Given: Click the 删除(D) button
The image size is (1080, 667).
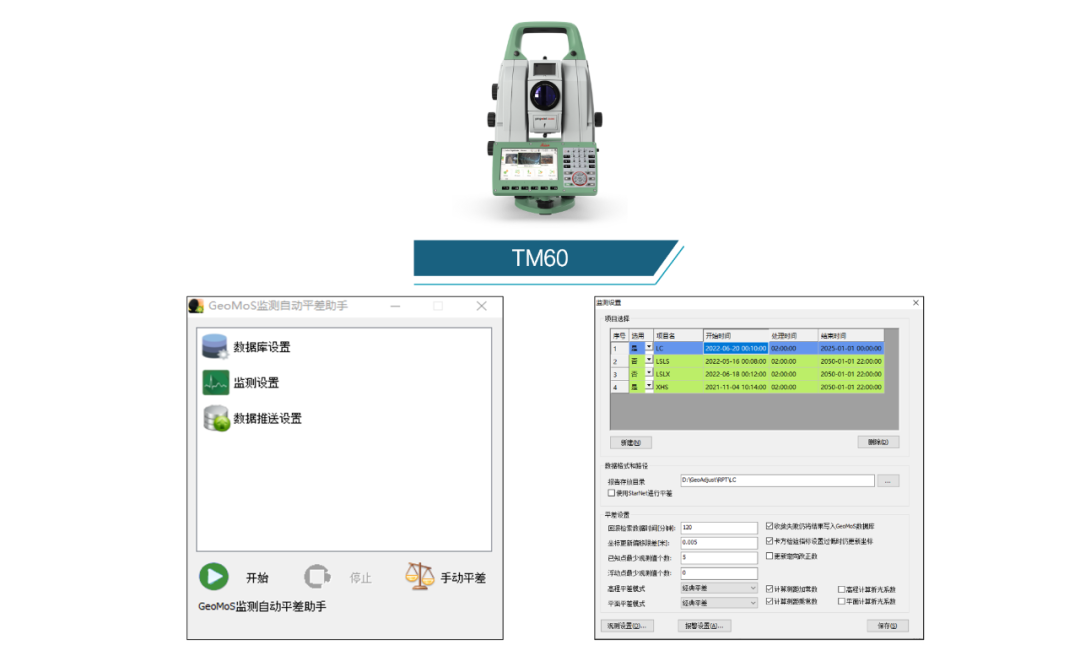Looking at the screenshot, I should click(x=878, y=442).
